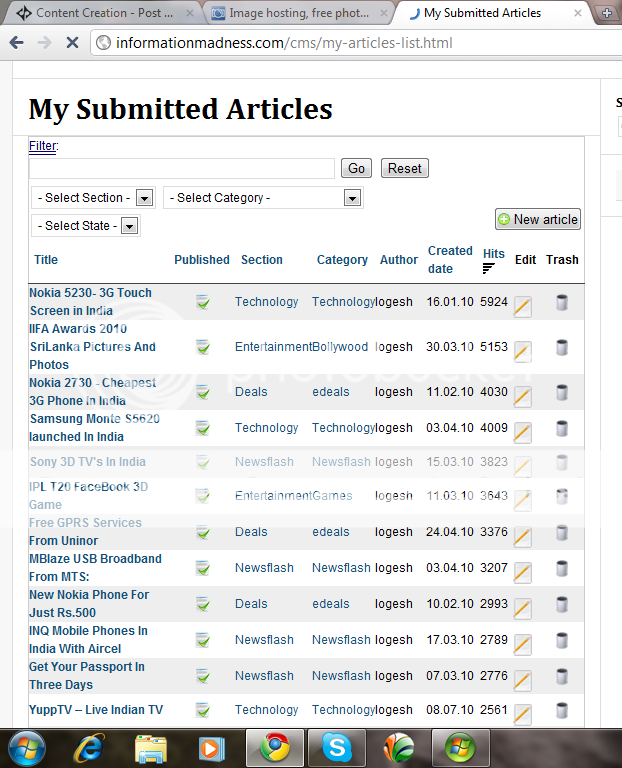The image size is (622, 768).
Task: Edit the Nokia 2730 article
Action: (523, 397)
